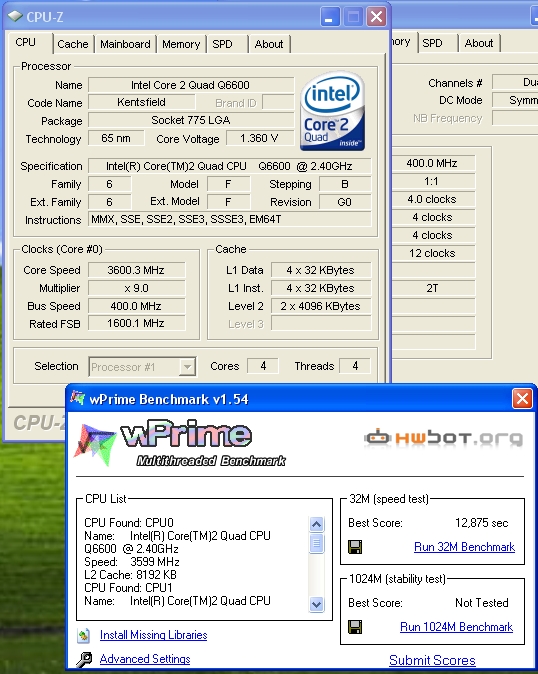Screen dimensions: 538x674
Task: Click Install Missing Libraries link
Action: [x=153, y=635]
